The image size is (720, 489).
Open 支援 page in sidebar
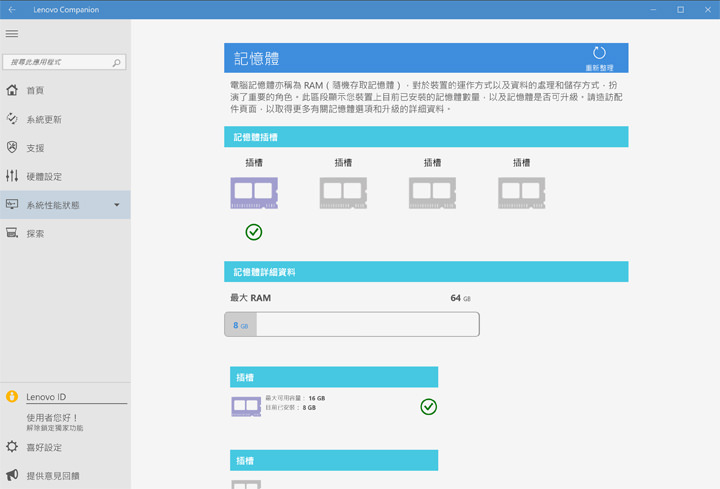(x=35, y=148)
